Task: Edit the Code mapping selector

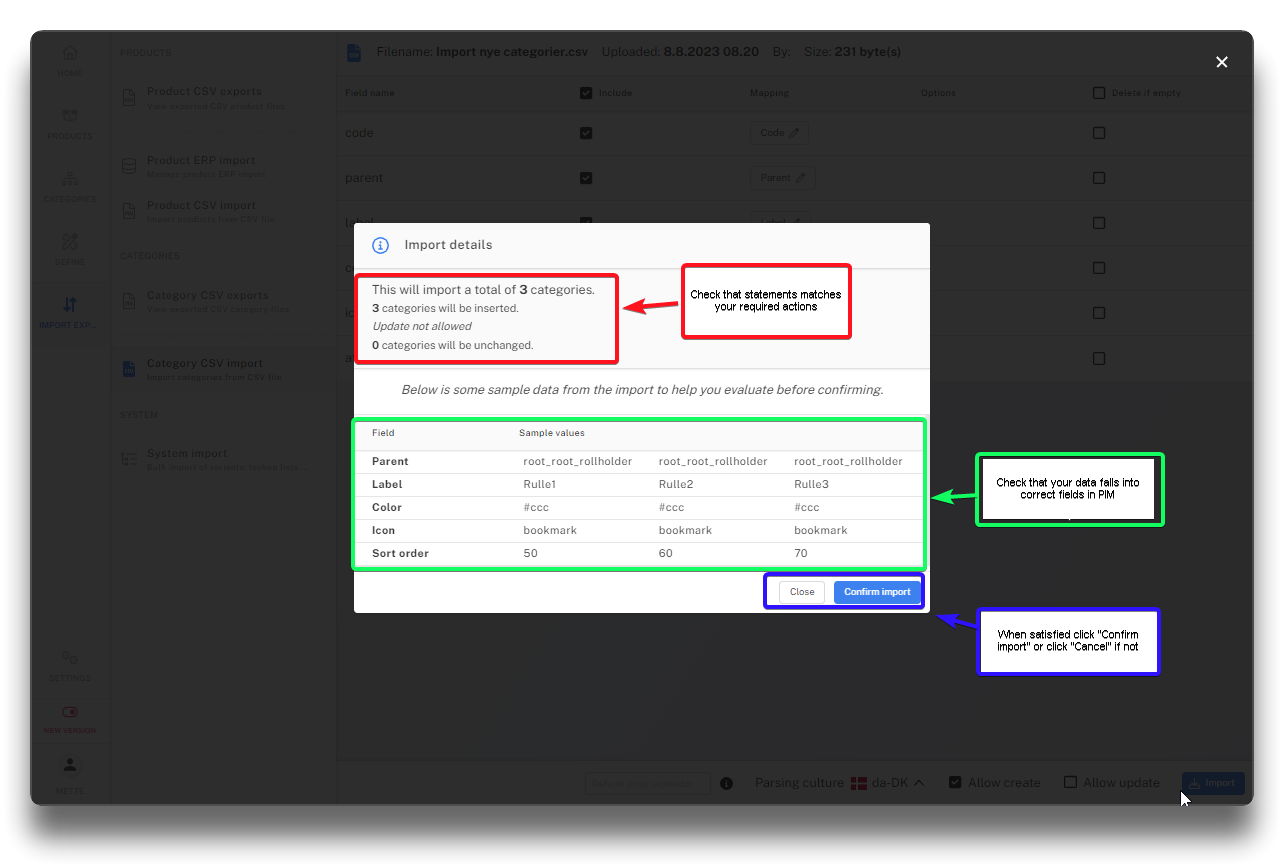Action: tap(779, 133)
